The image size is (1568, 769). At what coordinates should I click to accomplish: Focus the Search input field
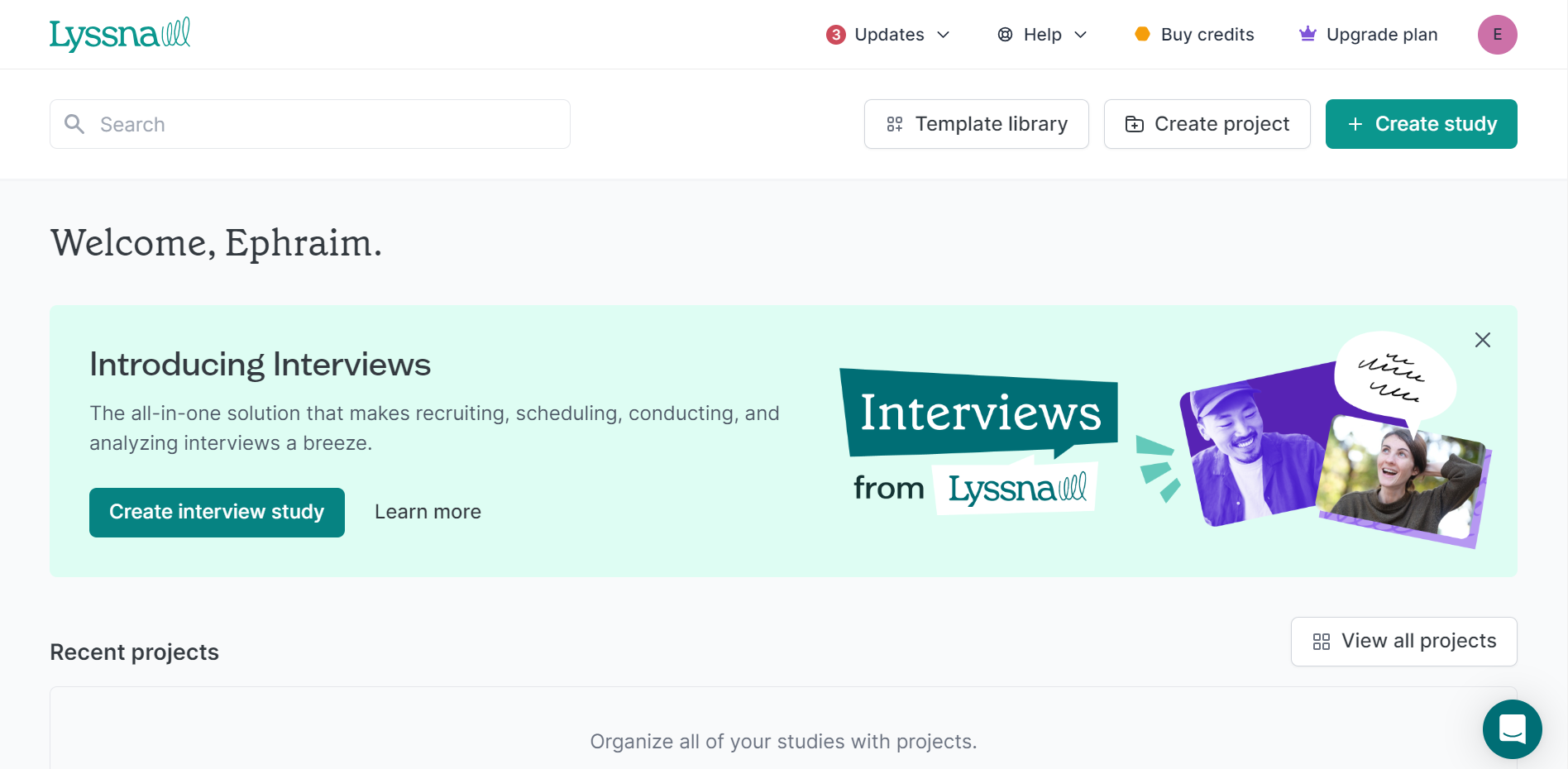(310, 124)
